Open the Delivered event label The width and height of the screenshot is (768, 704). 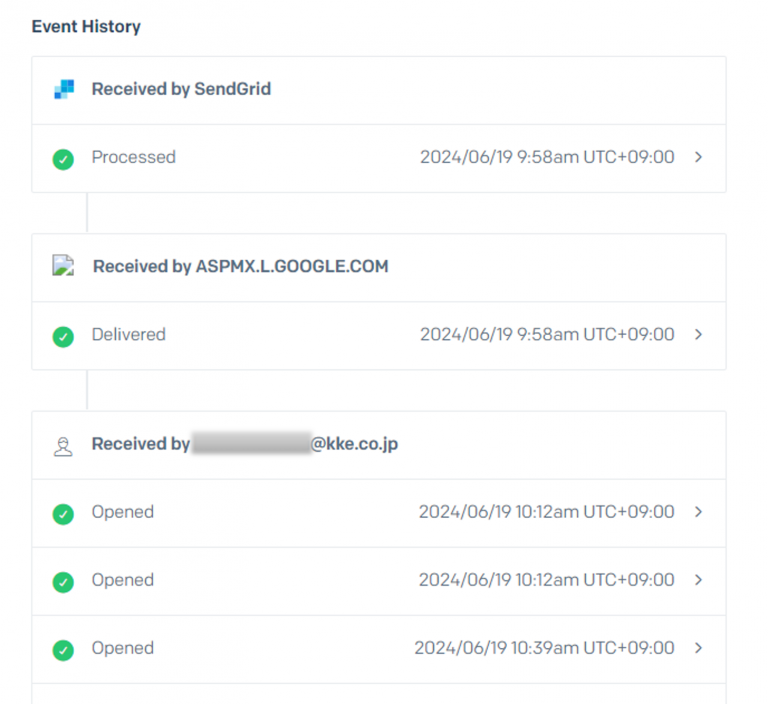pyautogui.click(x=129, y=335)
